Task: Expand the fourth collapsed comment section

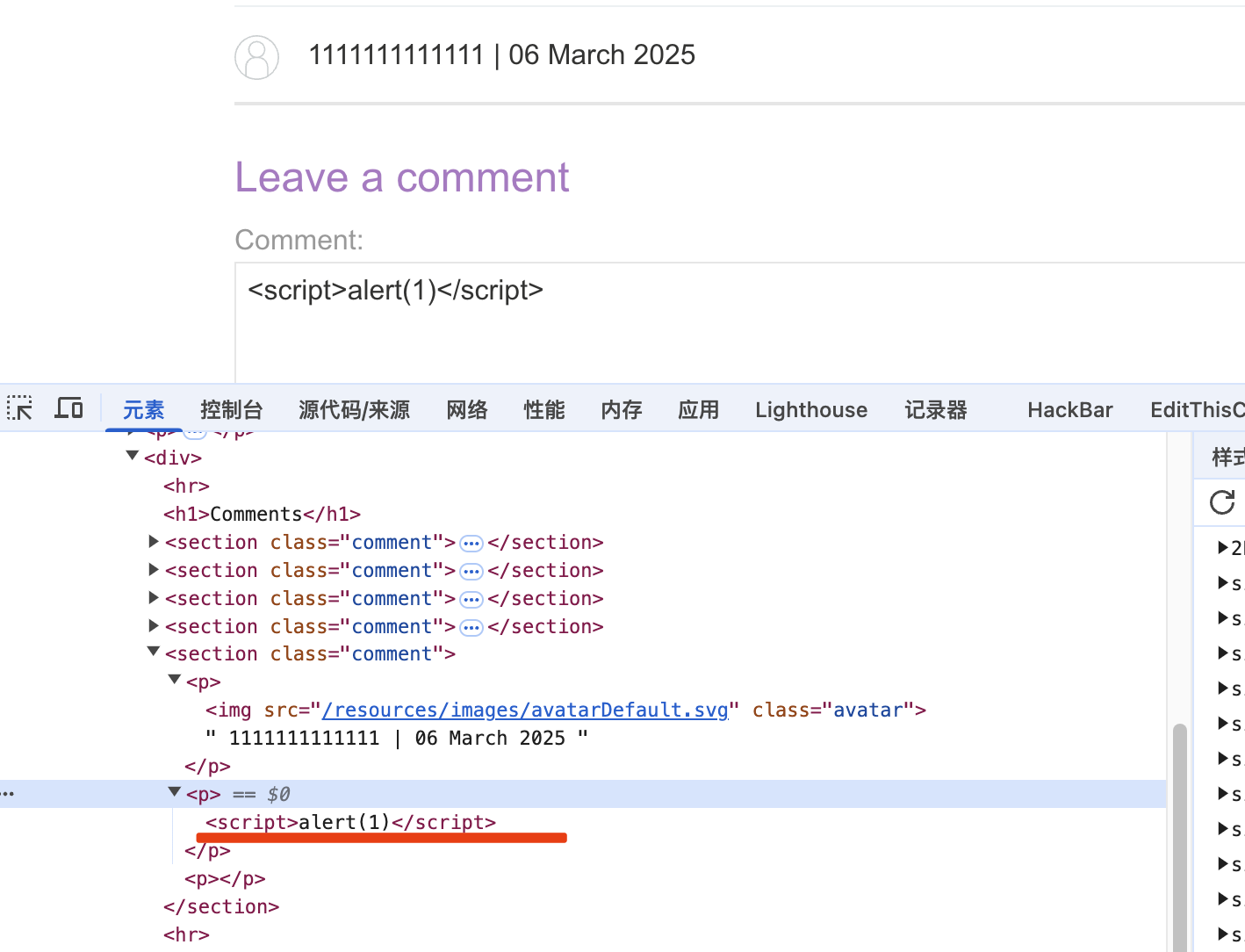Action: pyautogui.click(x=154, y=626)
